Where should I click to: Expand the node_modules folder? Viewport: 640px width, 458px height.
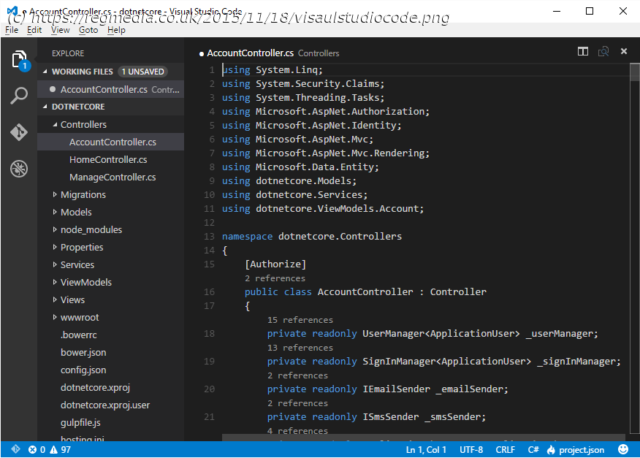[55, 229]
